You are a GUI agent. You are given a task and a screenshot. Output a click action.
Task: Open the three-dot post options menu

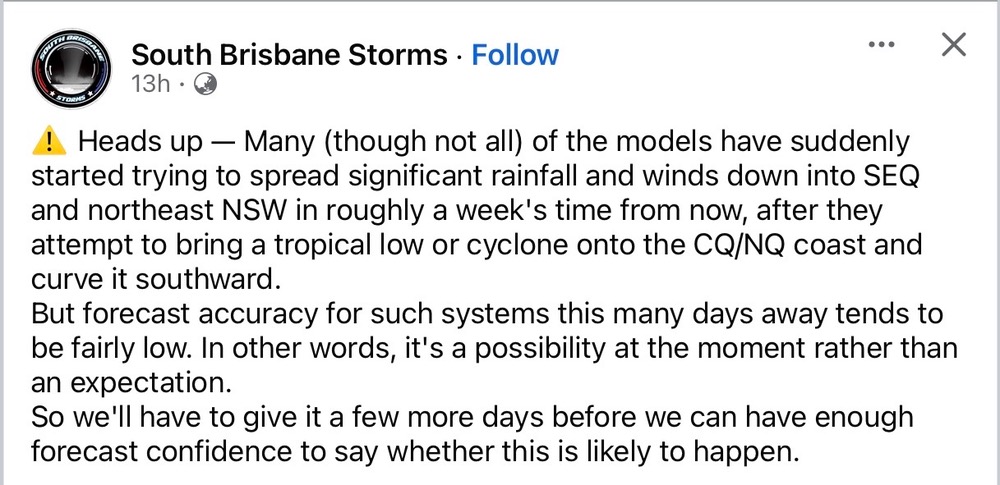click(x=880, y=45)
